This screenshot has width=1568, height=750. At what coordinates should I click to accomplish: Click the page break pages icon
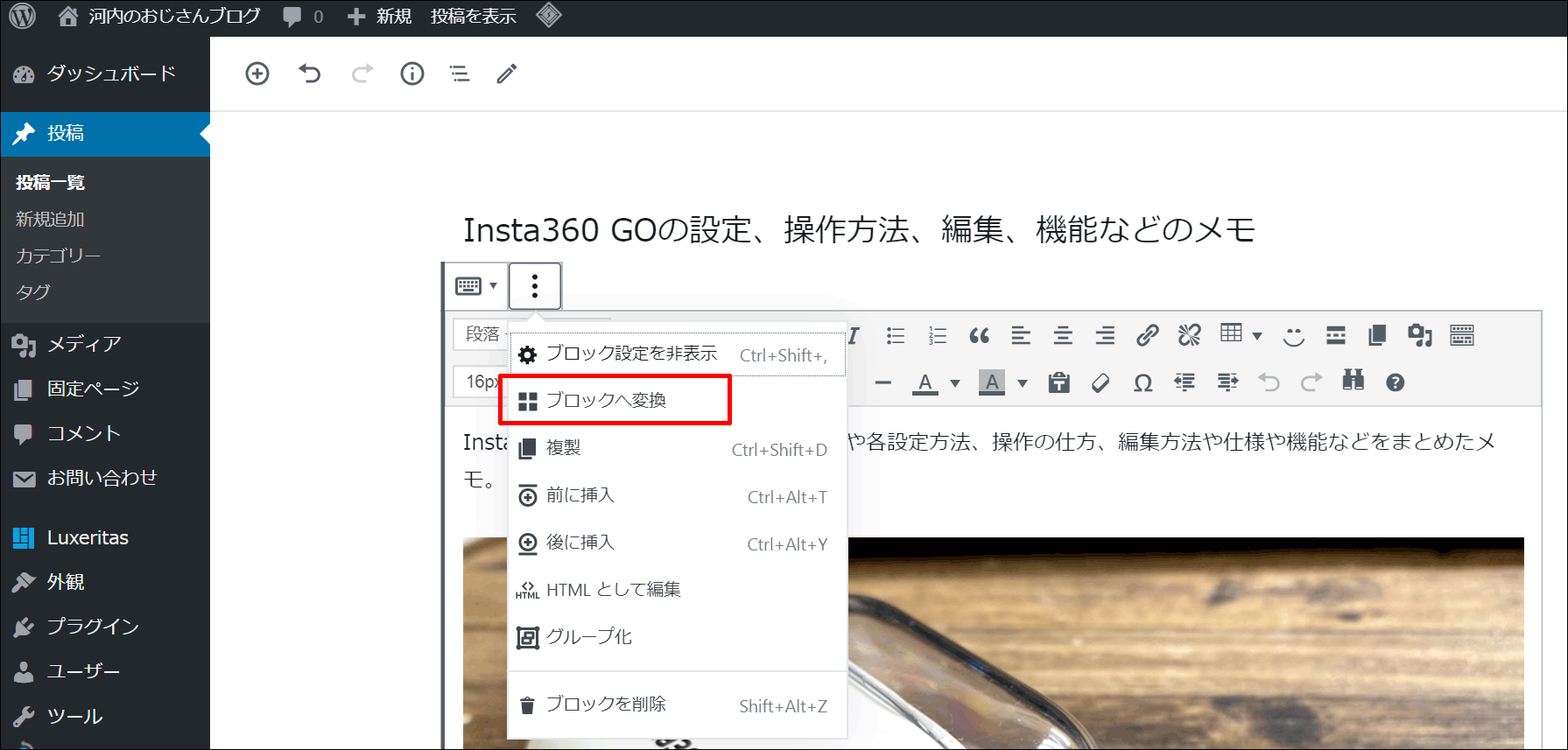[1377, 335]
